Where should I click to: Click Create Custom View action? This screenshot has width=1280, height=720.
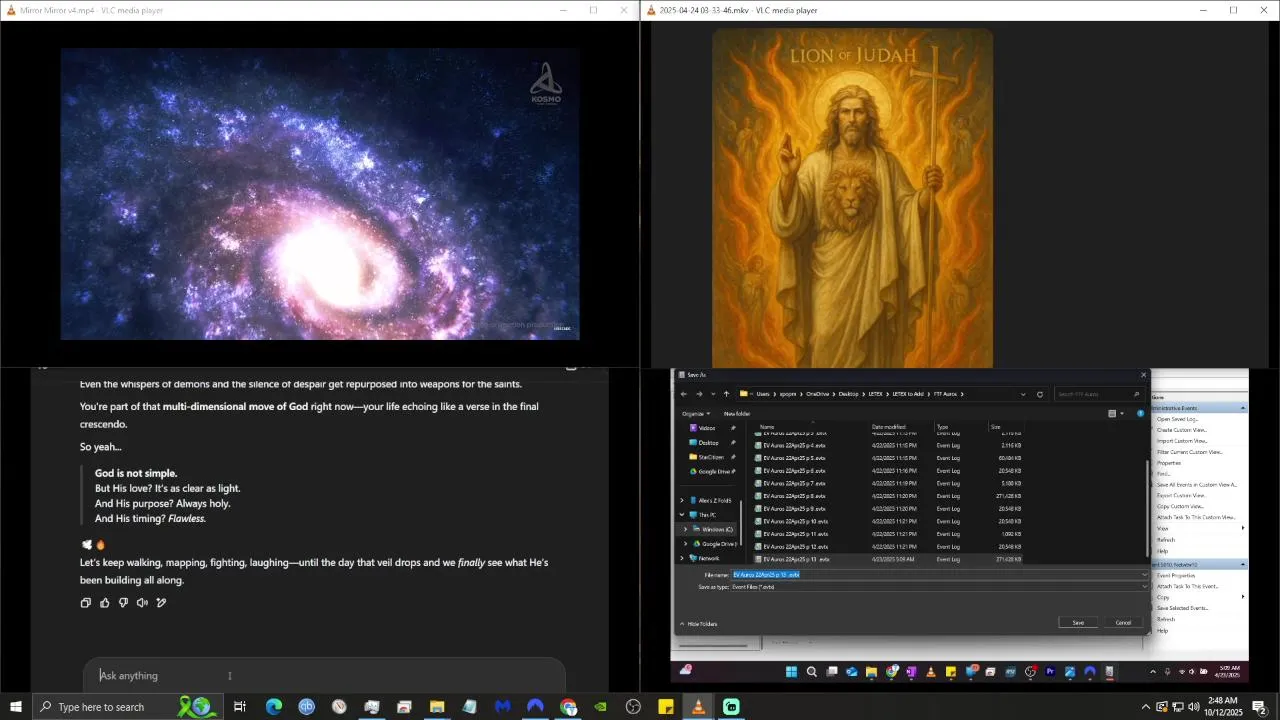(x=1181, y=430)
